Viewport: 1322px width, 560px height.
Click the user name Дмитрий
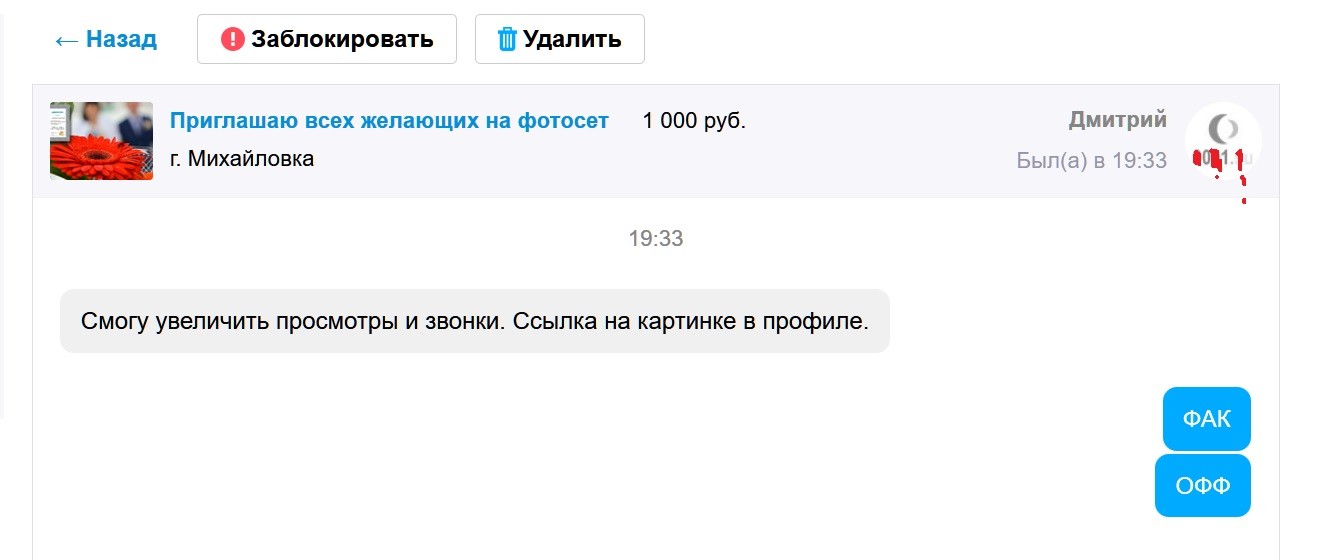pyautogui.click(x=1117, y=120)
